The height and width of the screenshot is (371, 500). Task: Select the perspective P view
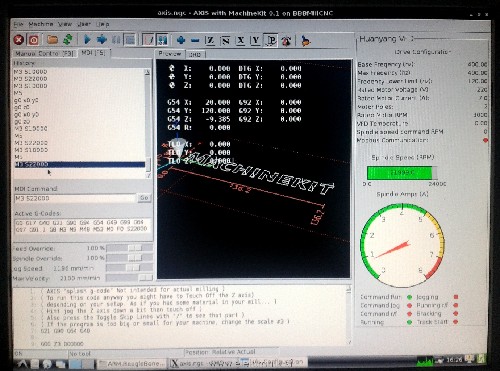point(271,41)
